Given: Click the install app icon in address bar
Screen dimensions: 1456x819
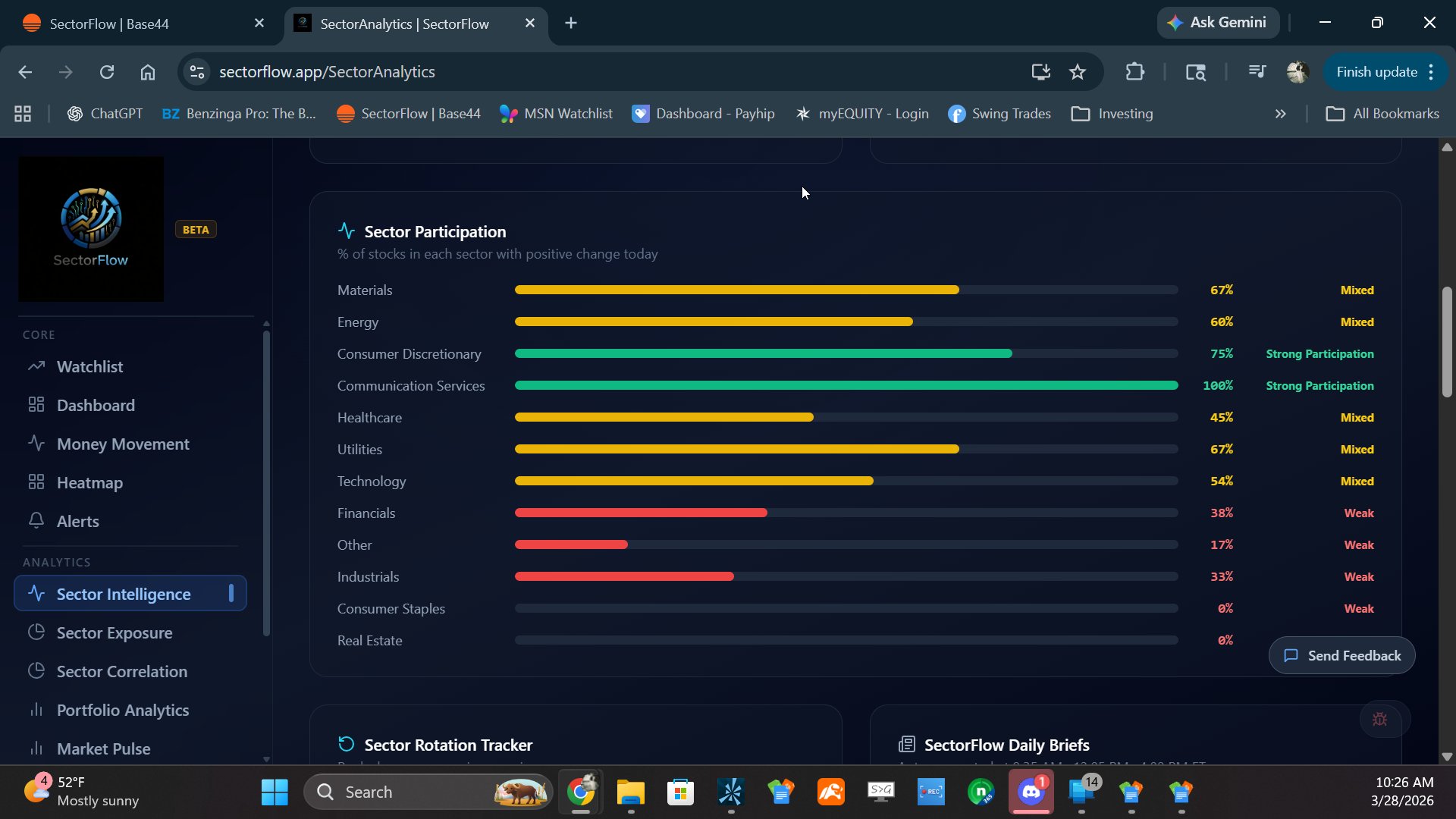Looking at the screenshot, I should [1041, 72].
